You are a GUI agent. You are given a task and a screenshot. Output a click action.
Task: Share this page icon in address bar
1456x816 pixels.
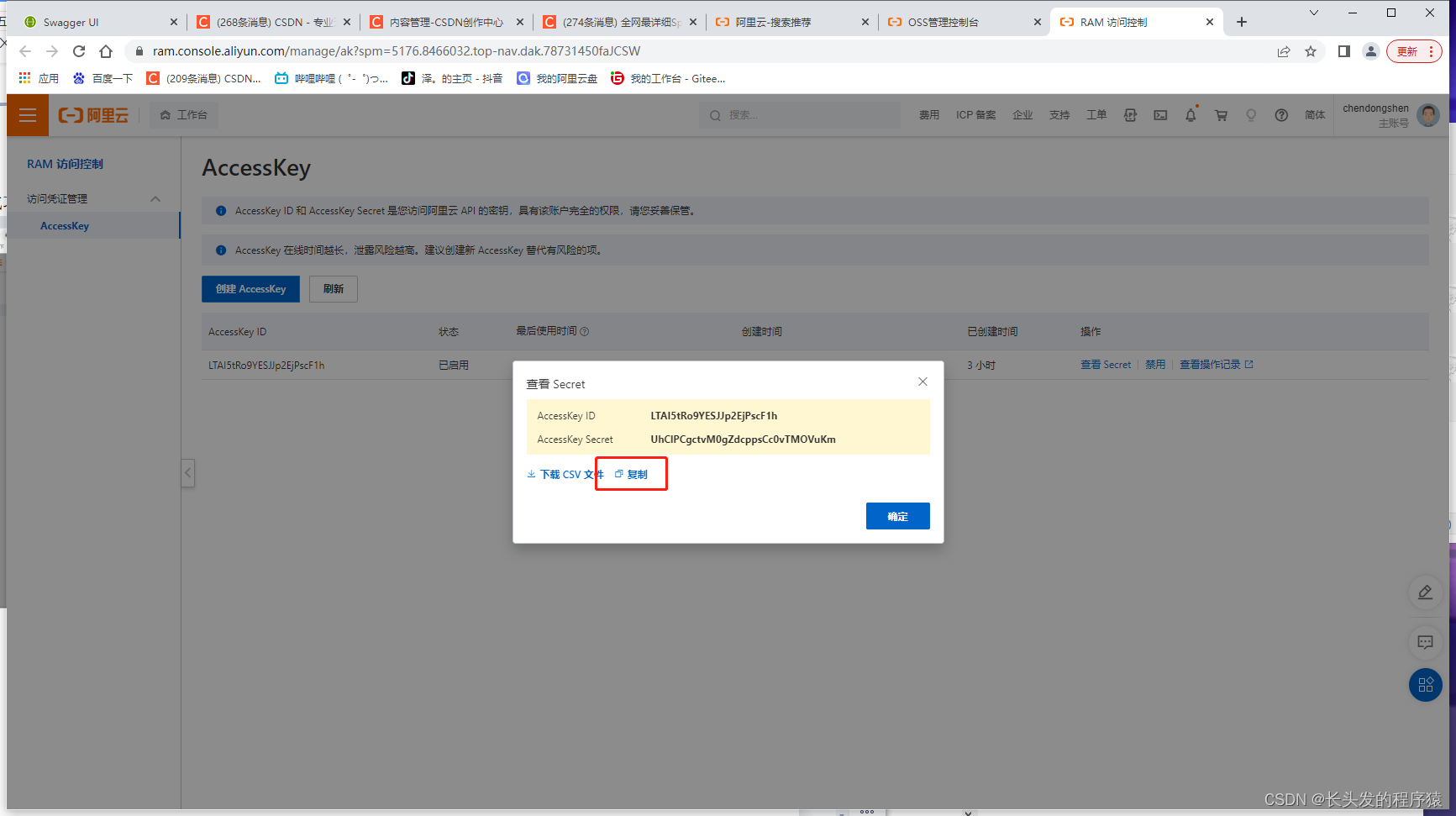tap(1284, 51)
